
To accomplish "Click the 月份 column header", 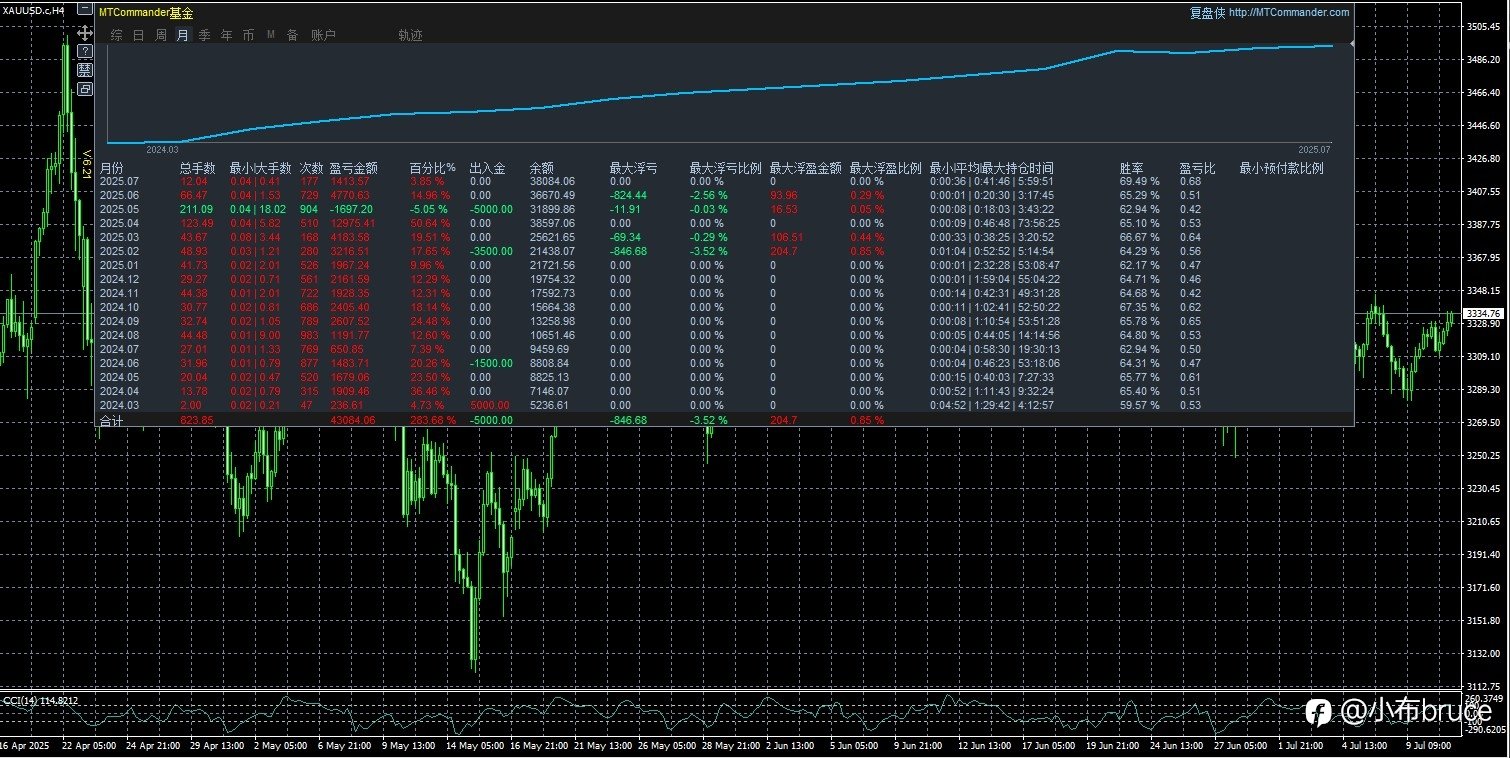I will click(x=112, y=168).
